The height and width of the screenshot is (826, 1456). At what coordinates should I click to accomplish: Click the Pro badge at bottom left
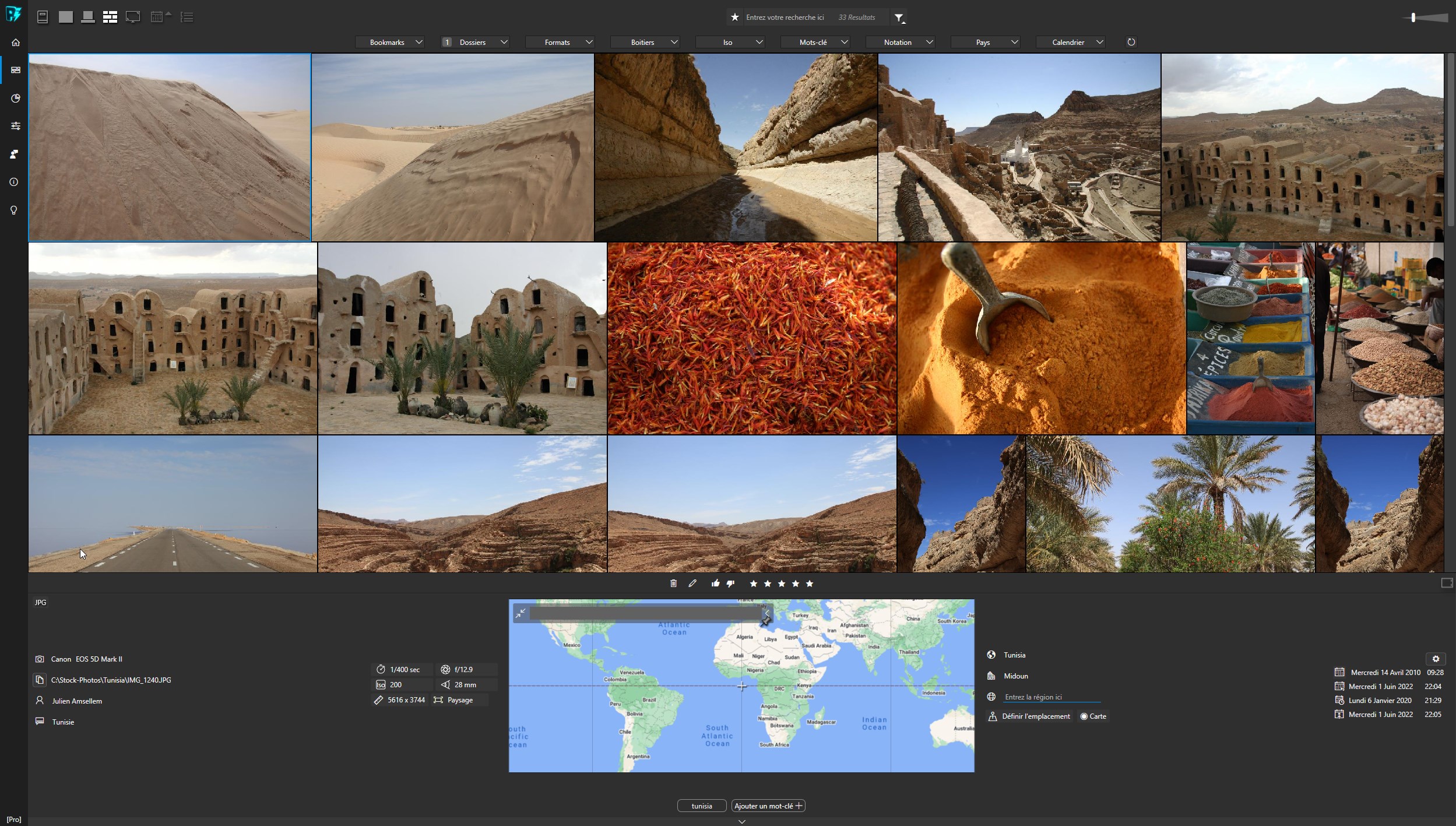(x=14, y=820)
